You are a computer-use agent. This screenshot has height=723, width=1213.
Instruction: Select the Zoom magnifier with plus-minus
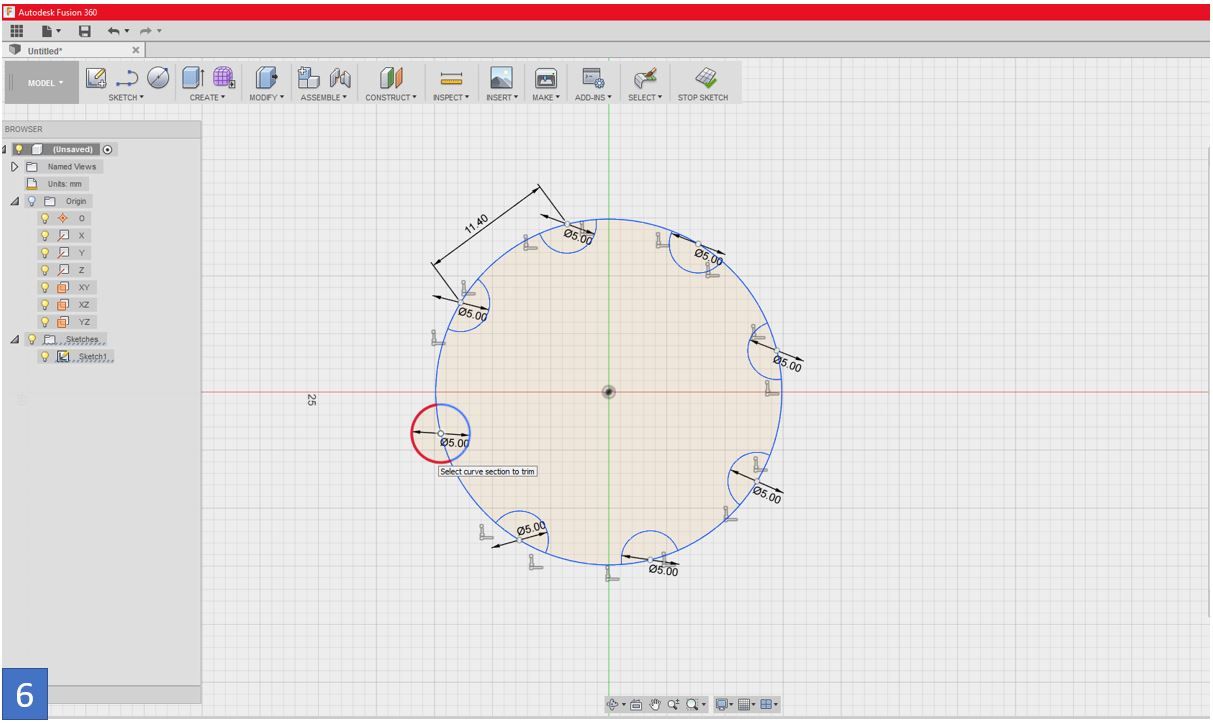tap(673, 705)
